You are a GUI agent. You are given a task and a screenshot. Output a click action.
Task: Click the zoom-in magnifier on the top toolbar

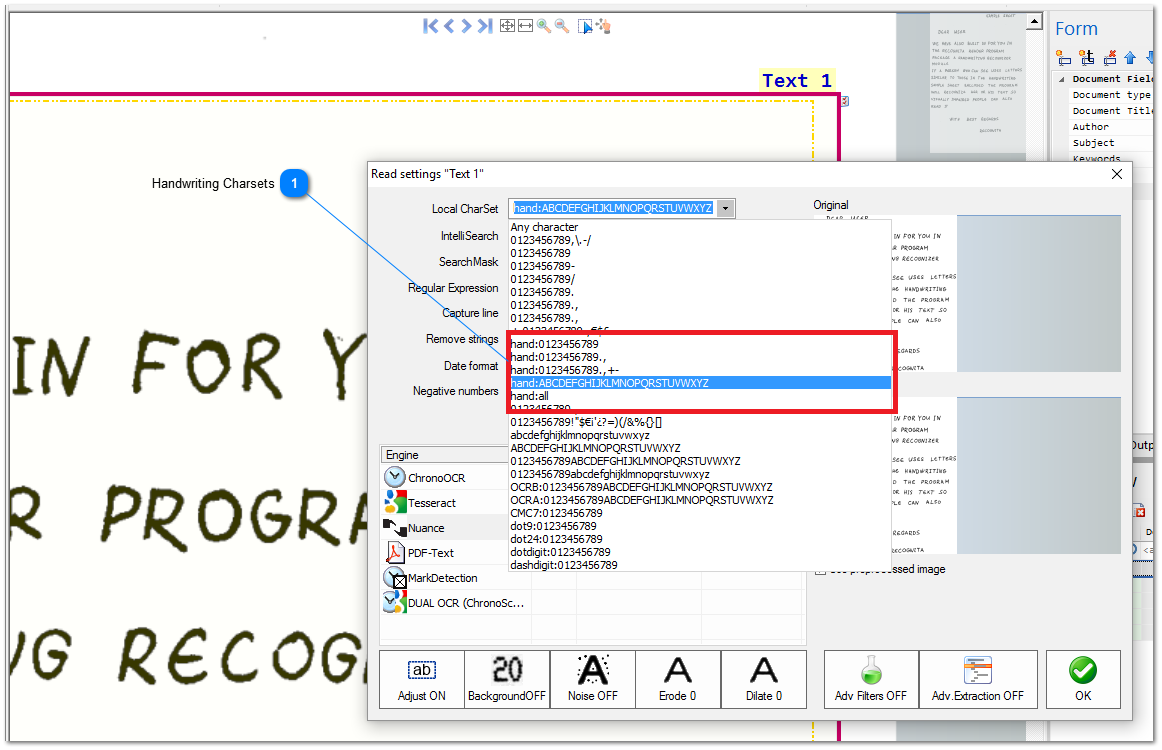tap(545, 26)
